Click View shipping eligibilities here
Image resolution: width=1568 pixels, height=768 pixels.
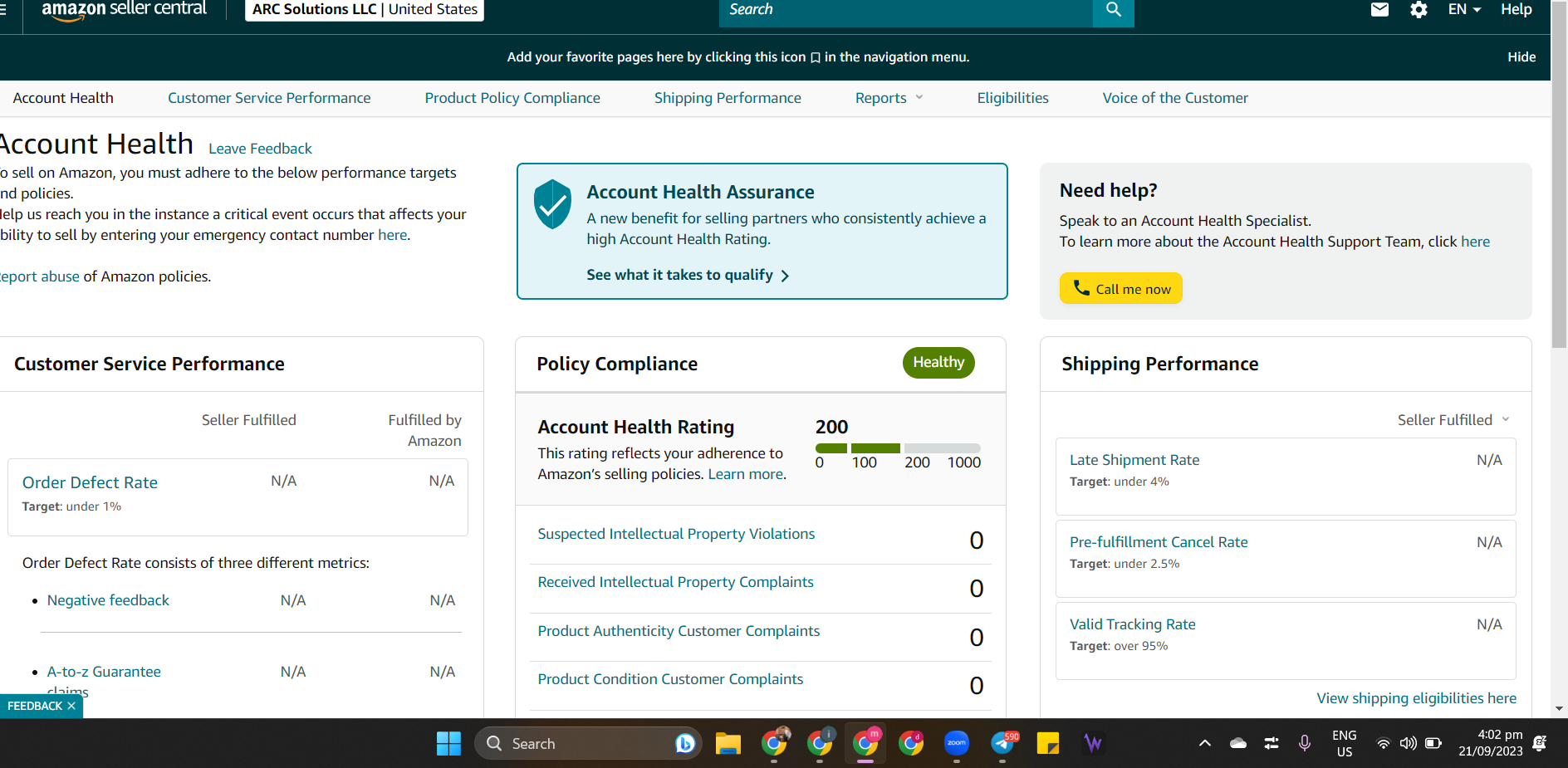(1416, 698)
